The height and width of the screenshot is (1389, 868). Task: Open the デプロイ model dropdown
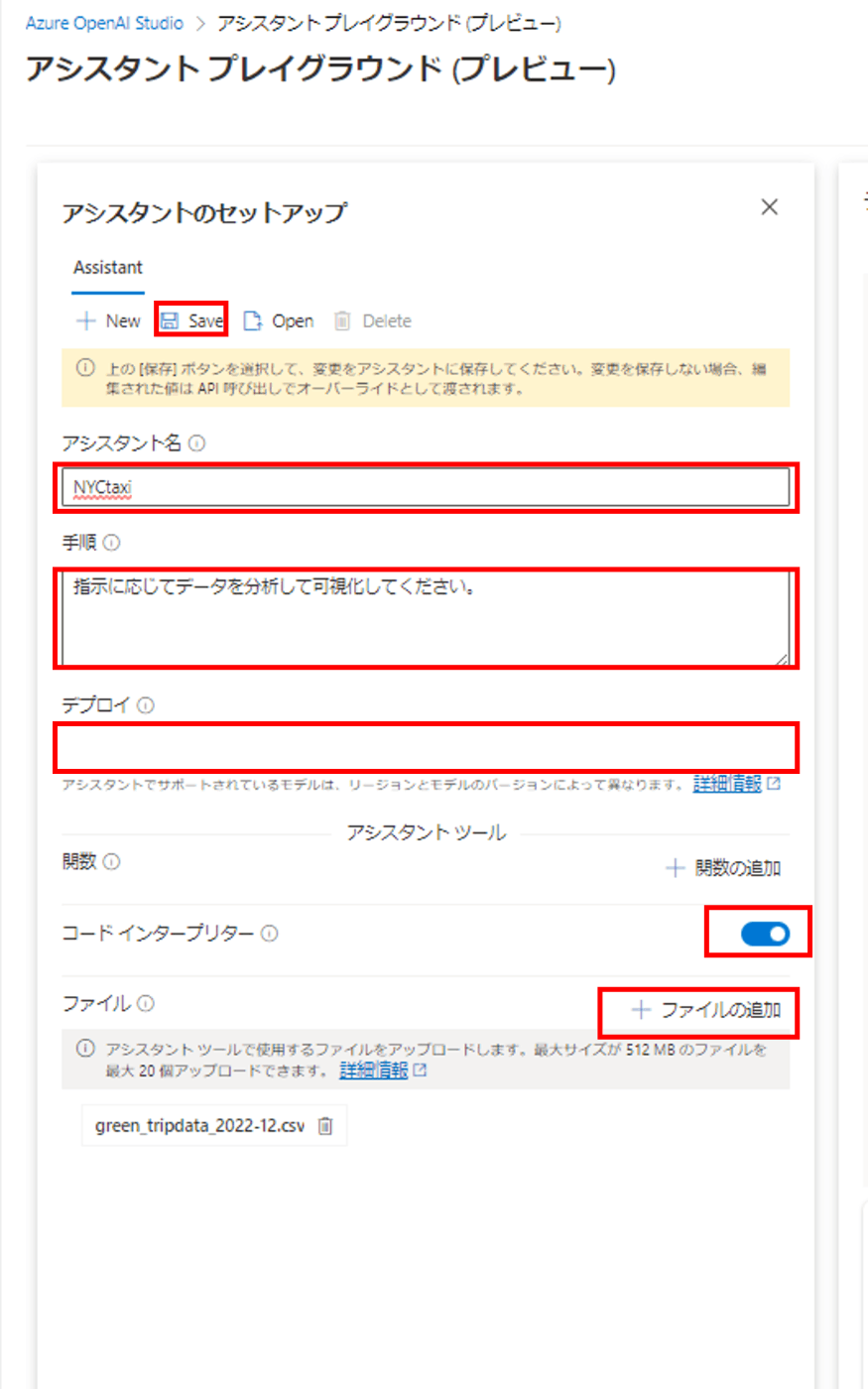click(426, 748)
